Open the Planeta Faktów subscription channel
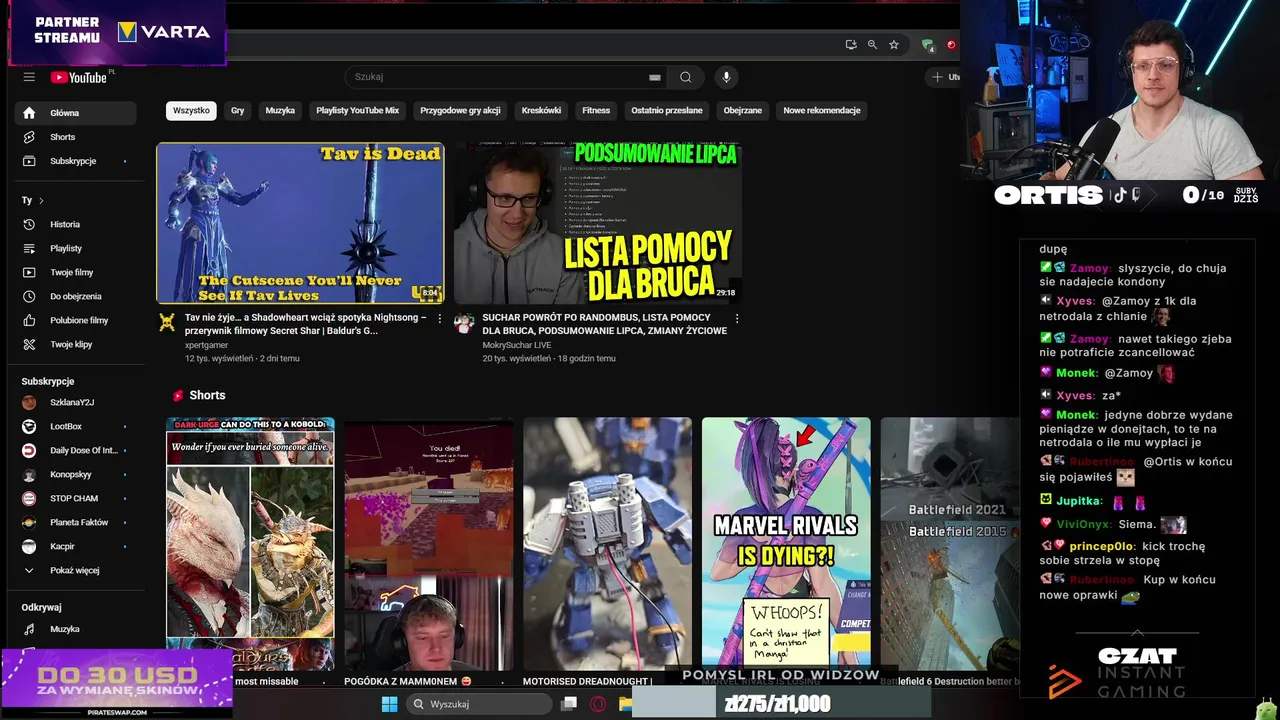 point(75,522)
